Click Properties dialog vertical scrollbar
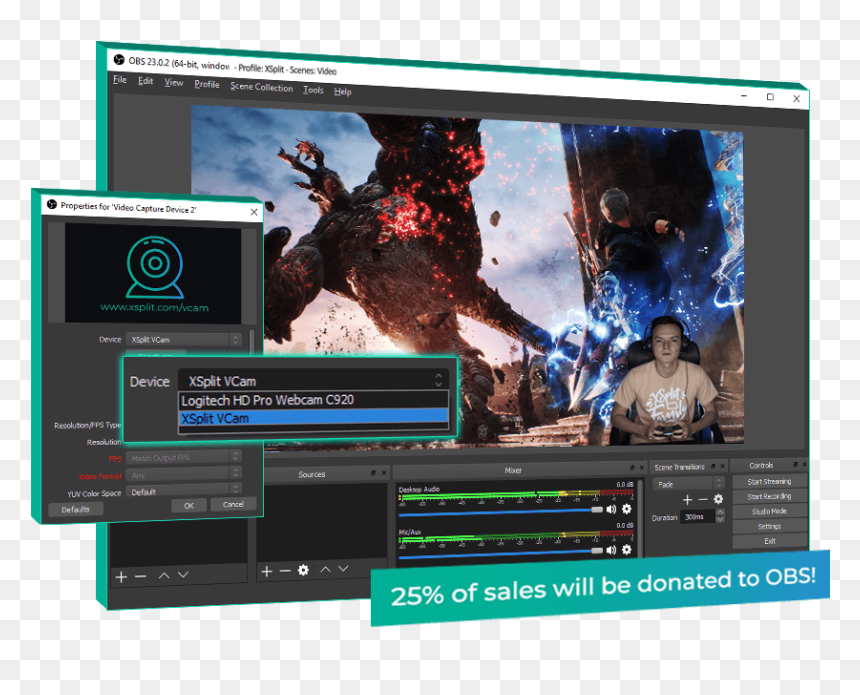Image resolution: width=860 pixels, height=695 pixels. [x=252, y=342]
